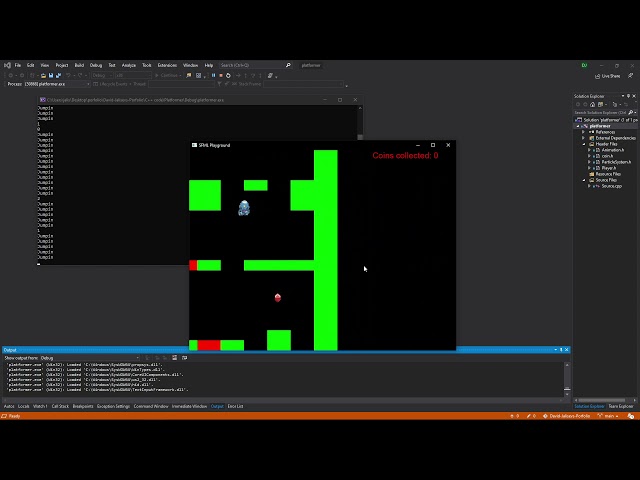Viewport: 640px width, 480px height.
Task: Open the Debug configuration dropdown
Action: coord(102,76)
